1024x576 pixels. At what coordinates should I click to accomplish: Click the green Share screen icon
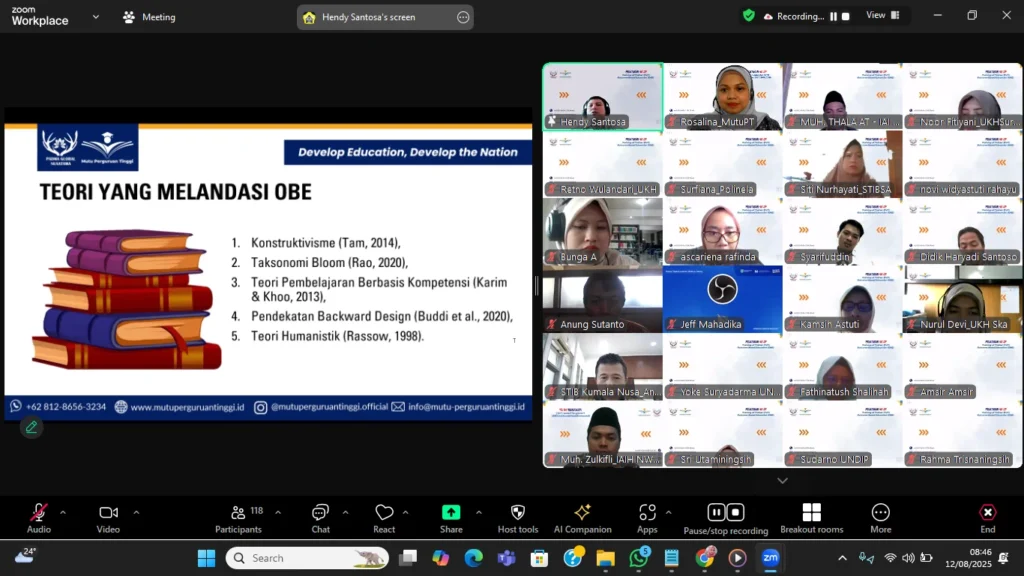tap(451, 512)
